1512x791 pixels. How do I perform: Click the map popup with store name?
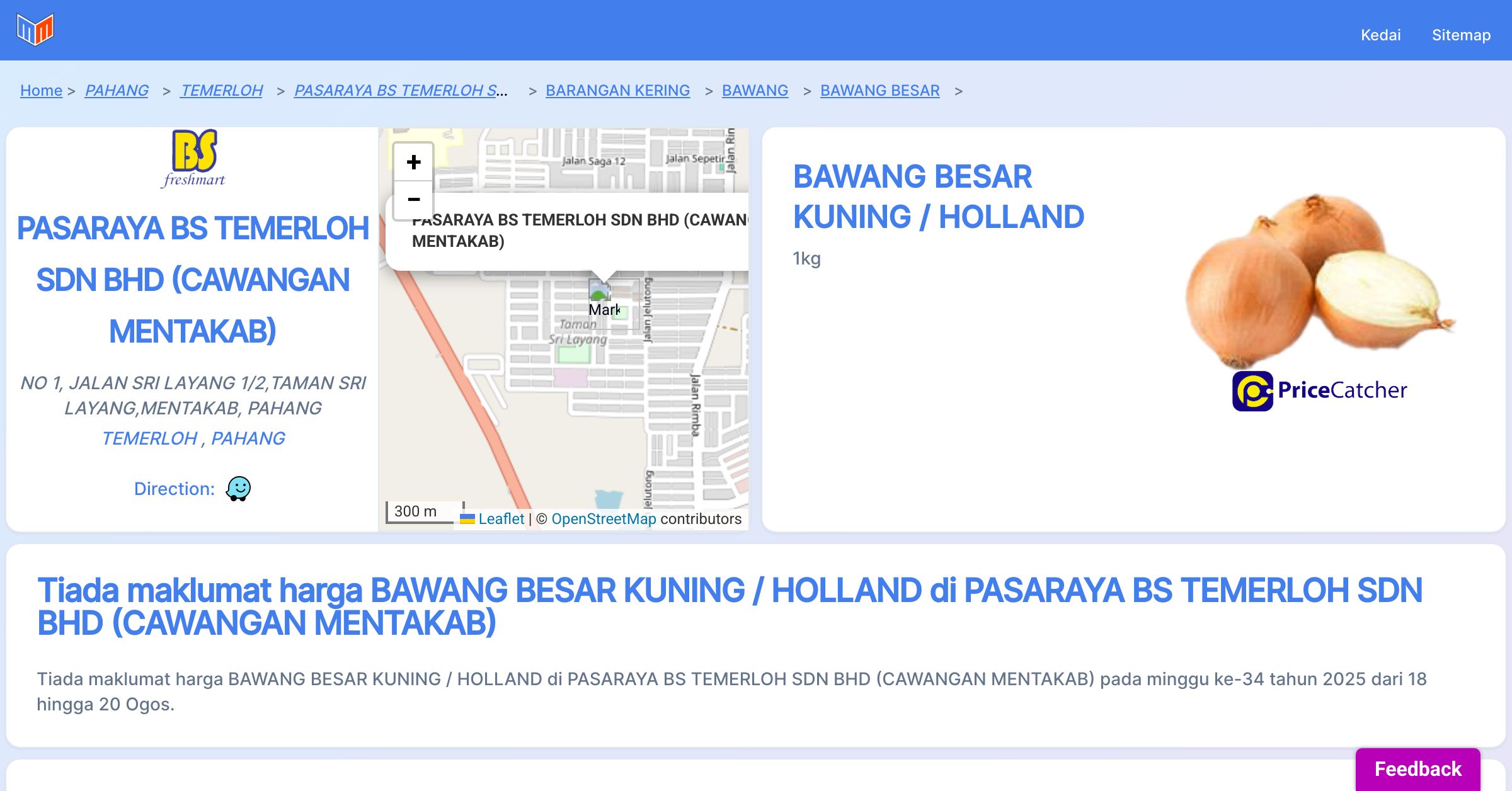(x=567, y=231)
